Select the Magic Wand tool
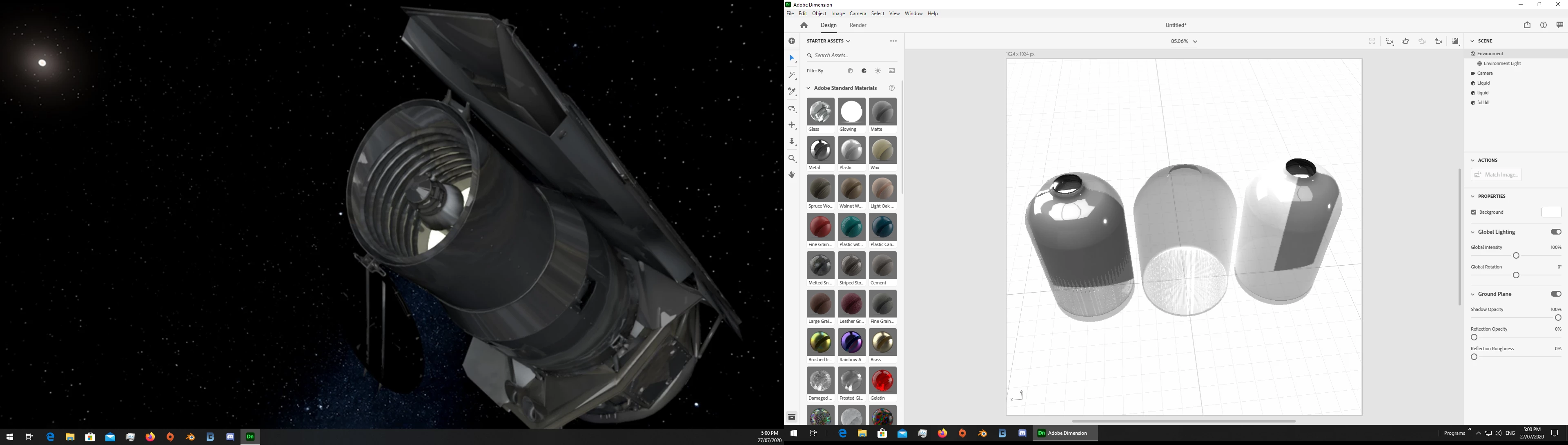Image resolution: width=1568 pixels, height=445 pixels. (792, 76)
